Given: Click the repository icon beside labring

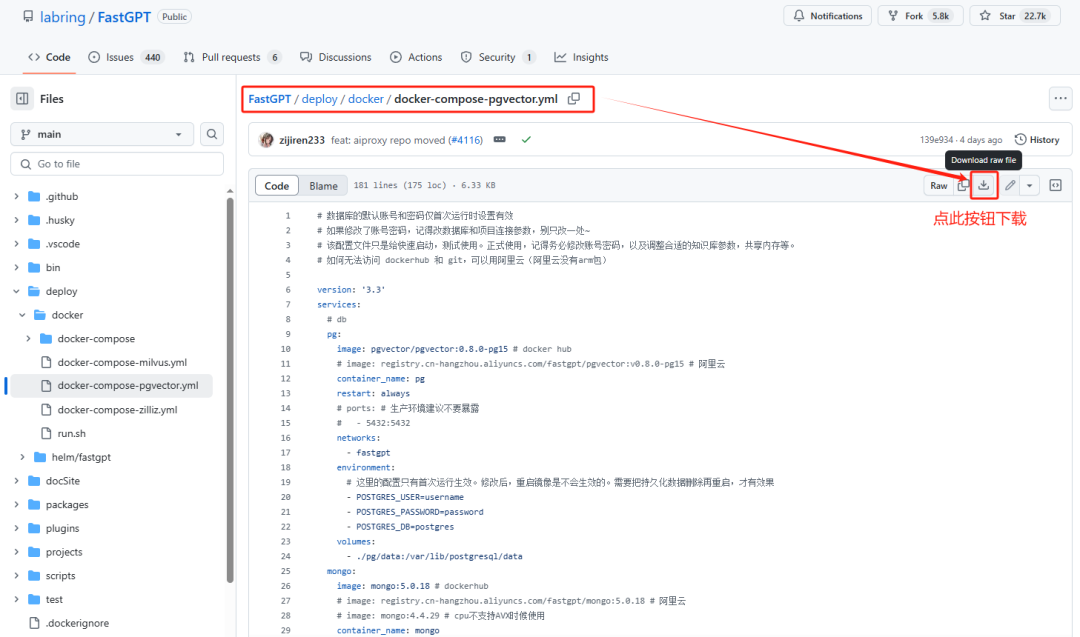Looking at the screenshot, I should coord(28,16).
